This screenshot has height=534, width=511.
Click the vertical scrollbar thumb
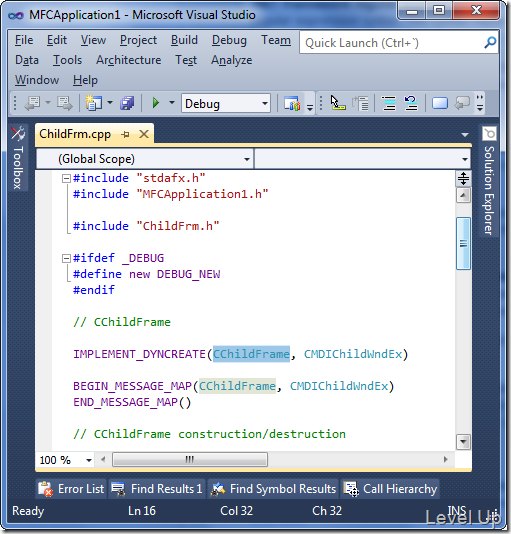(463, 243)
